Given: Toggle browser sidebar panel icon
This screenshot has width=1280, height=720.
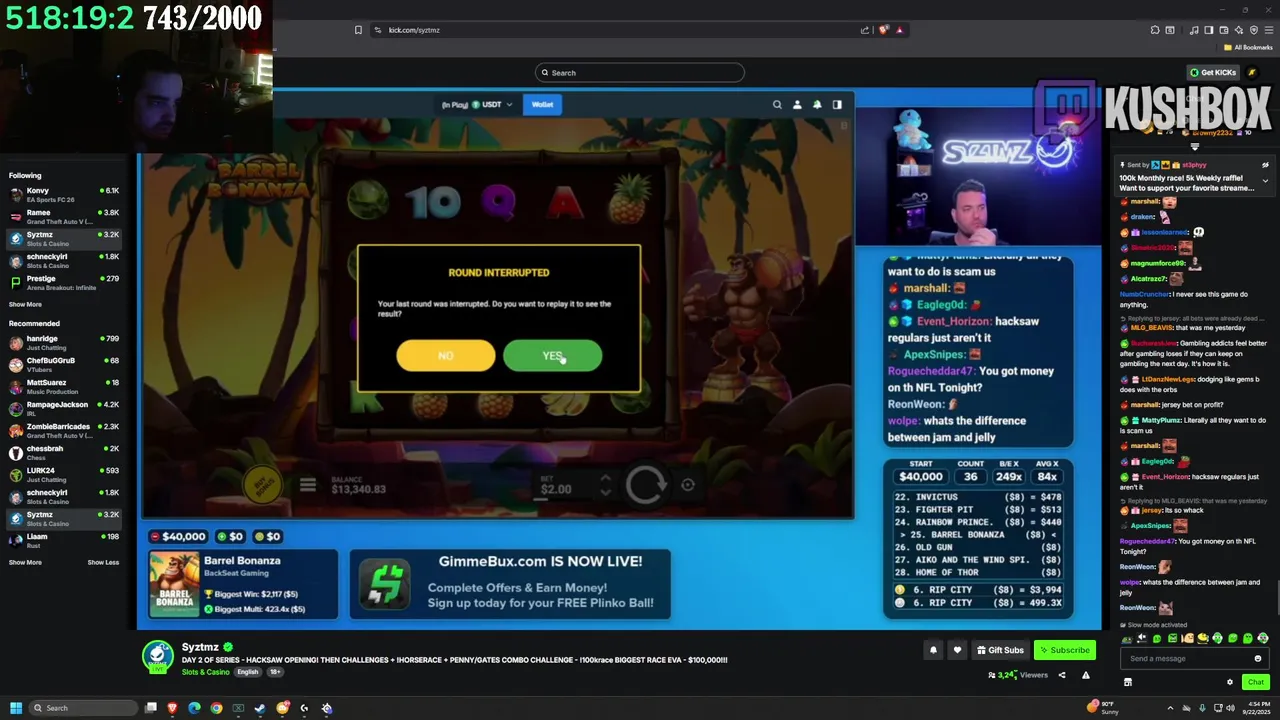Looking at the screenshot, I should [1208, 30].
